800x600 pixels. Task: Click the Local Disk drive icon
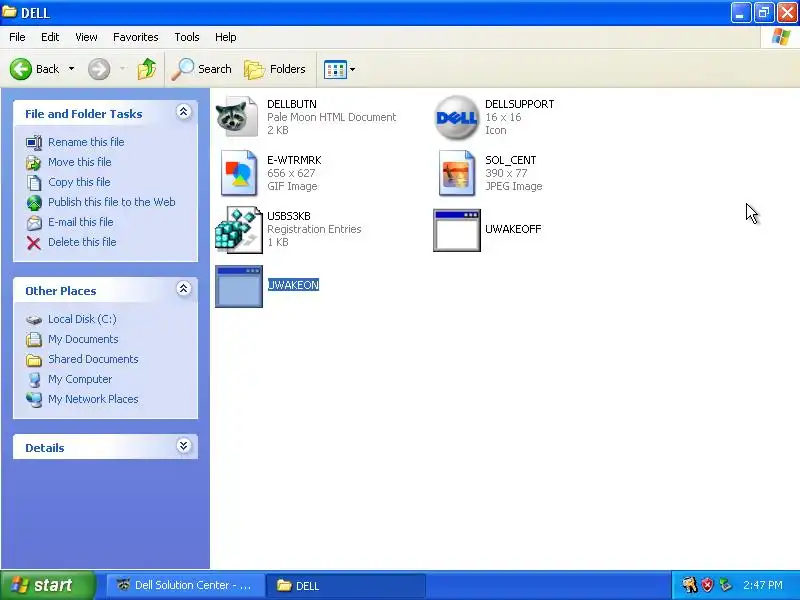pyautogui.click(x=34, y=319)
